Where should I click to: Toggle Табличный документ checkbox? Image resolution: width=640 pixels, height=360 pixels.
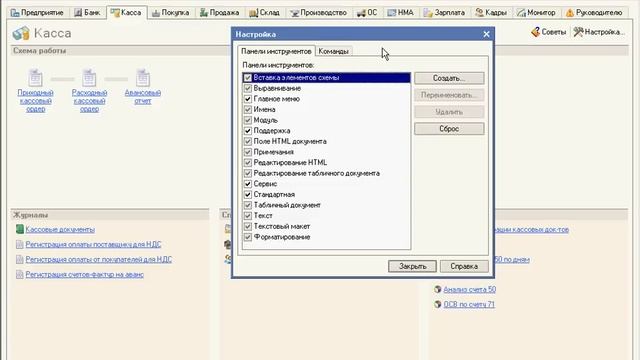point(248,205)
